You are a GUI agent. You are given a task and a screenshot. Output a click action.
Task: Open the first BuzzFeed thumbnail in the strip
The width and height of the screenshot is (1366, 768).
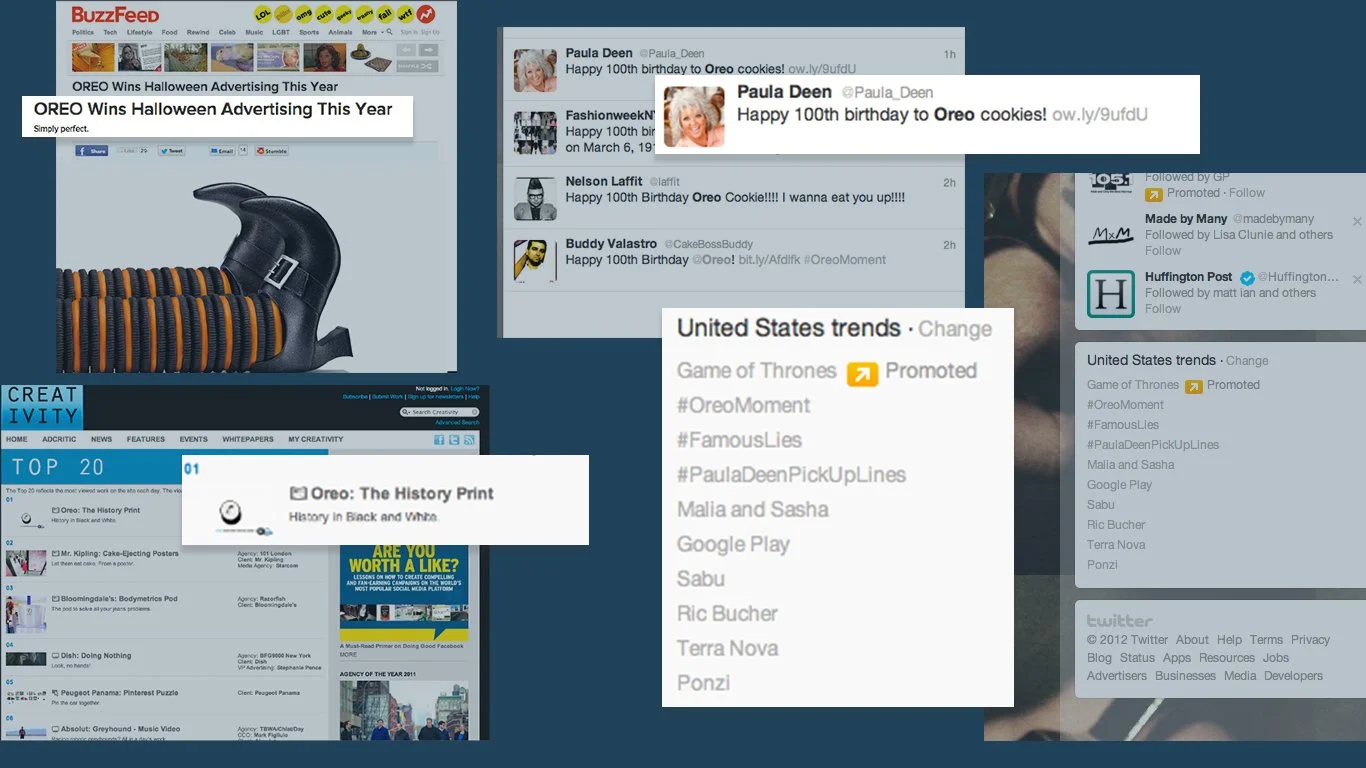pos(93,57)
